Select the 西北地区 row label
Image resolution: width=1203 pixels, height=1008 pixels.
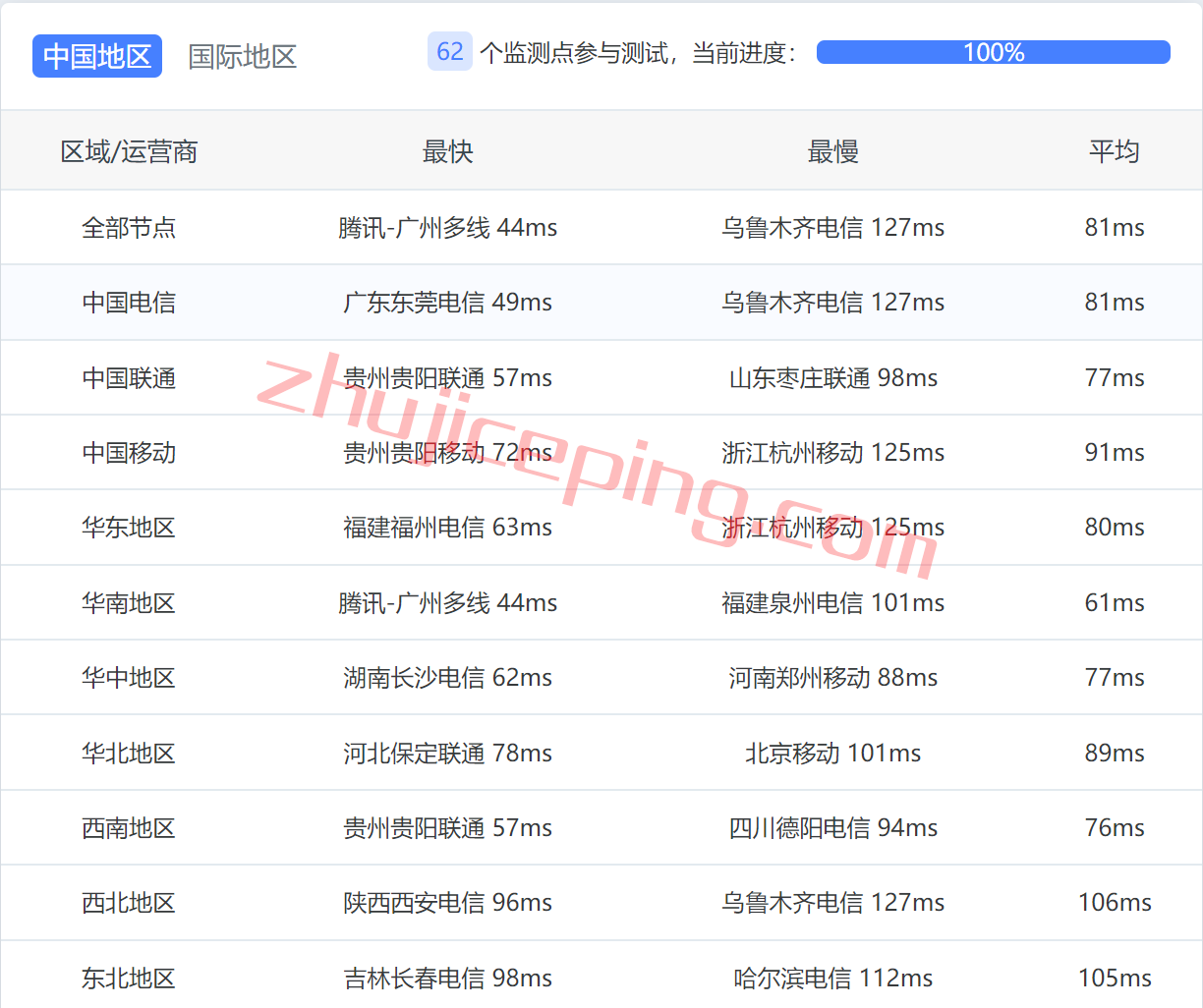point(129,903)
